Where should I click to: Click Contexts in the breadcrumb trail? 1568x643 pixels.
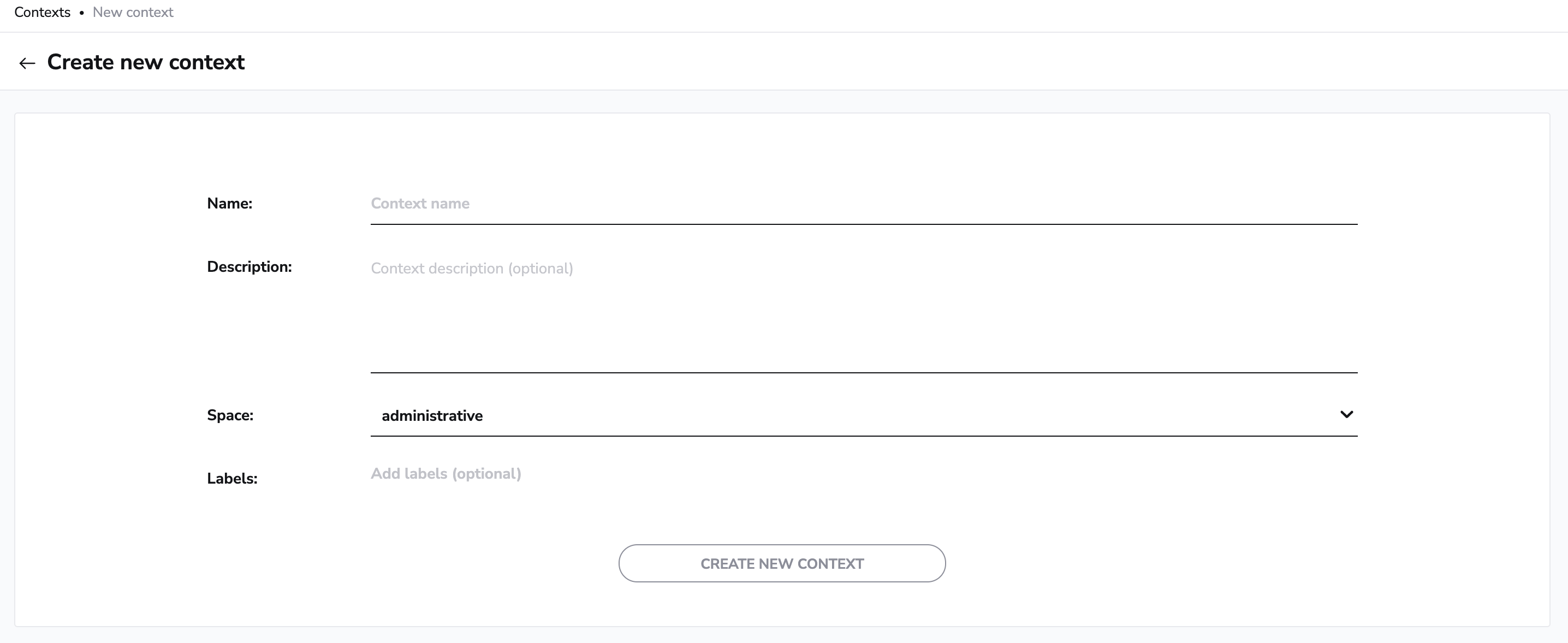click(x=41, y=12)
